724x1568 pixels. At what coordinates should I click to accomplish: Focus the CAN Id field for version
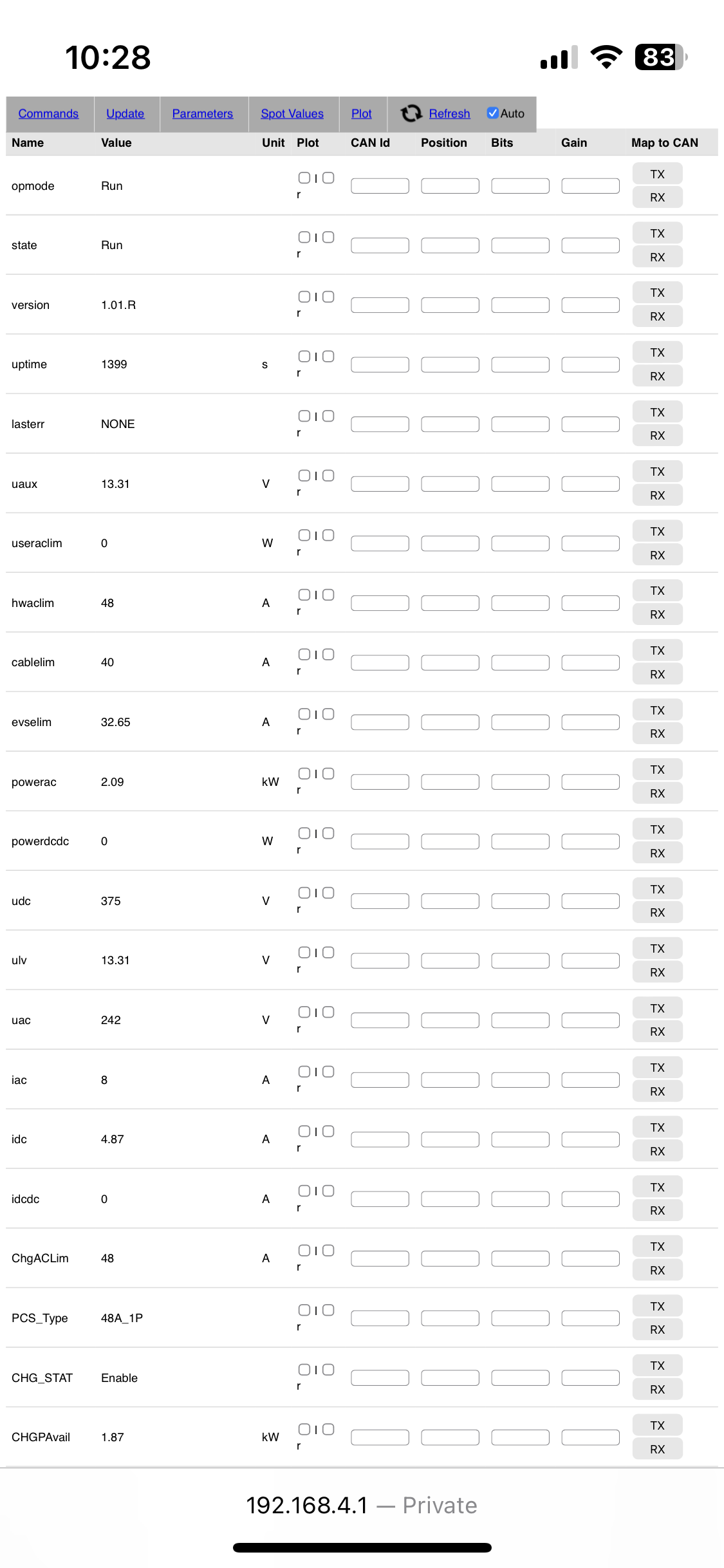point(380,305)
